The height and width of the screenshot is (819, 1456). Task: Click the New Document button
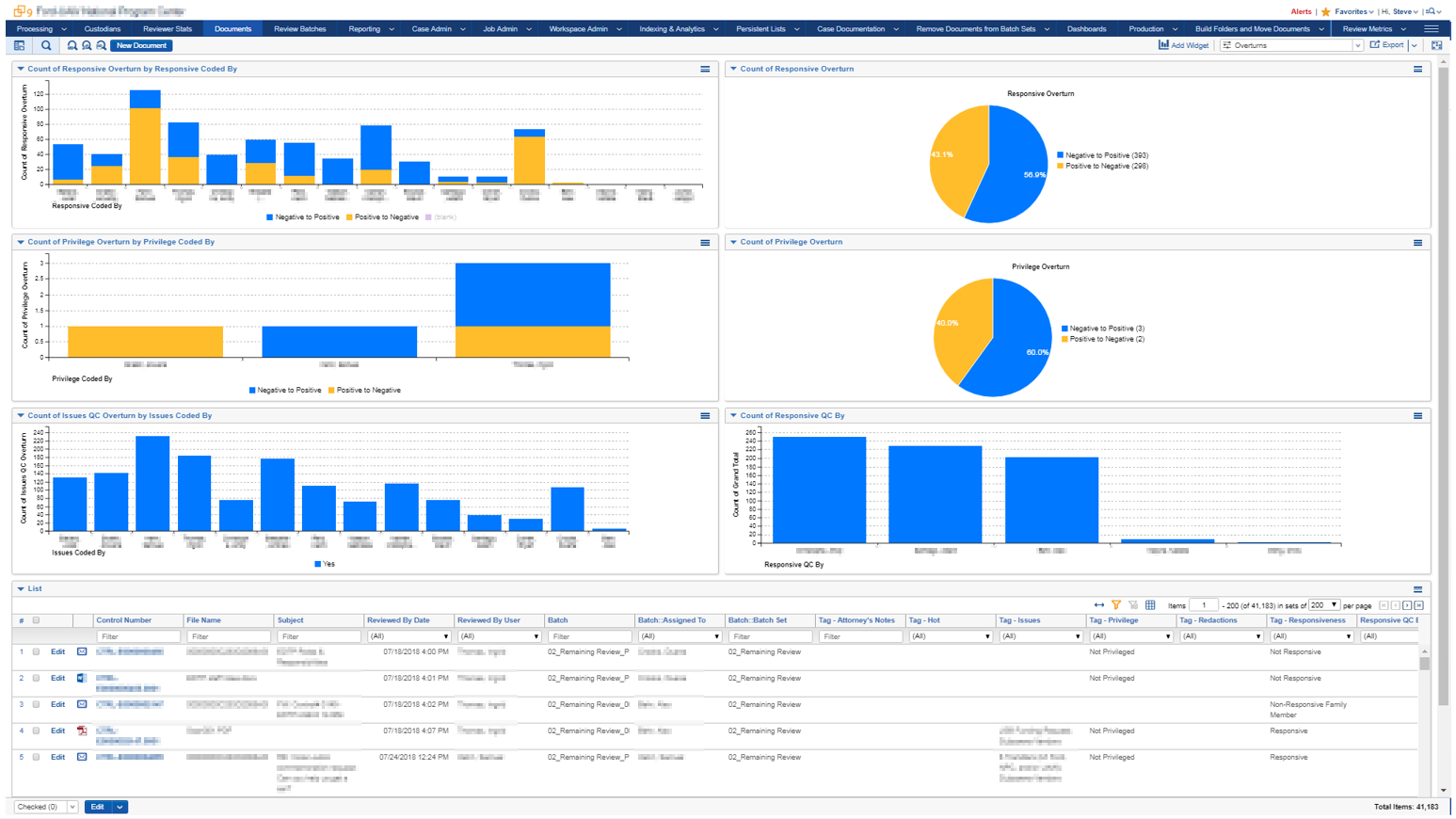click(141, 45)
